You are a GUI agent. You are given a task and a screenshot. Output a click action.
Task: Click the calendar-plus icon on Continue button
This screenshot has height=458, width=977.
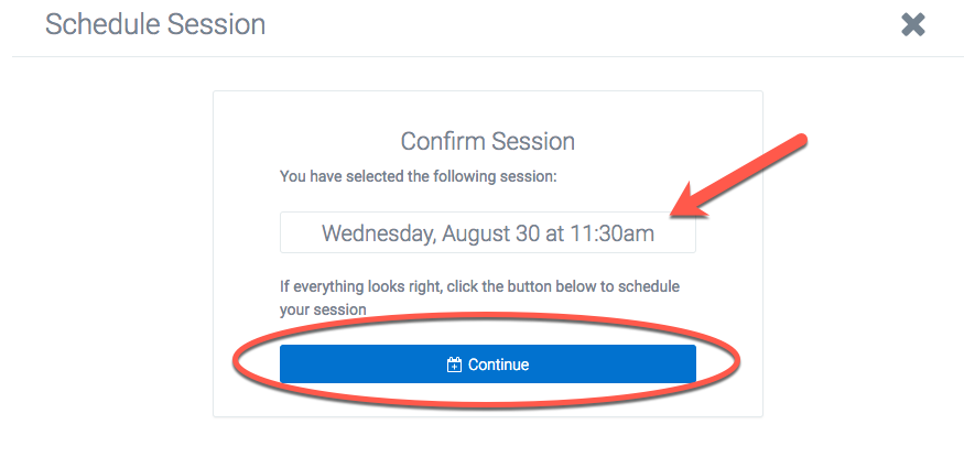point(454,365)
